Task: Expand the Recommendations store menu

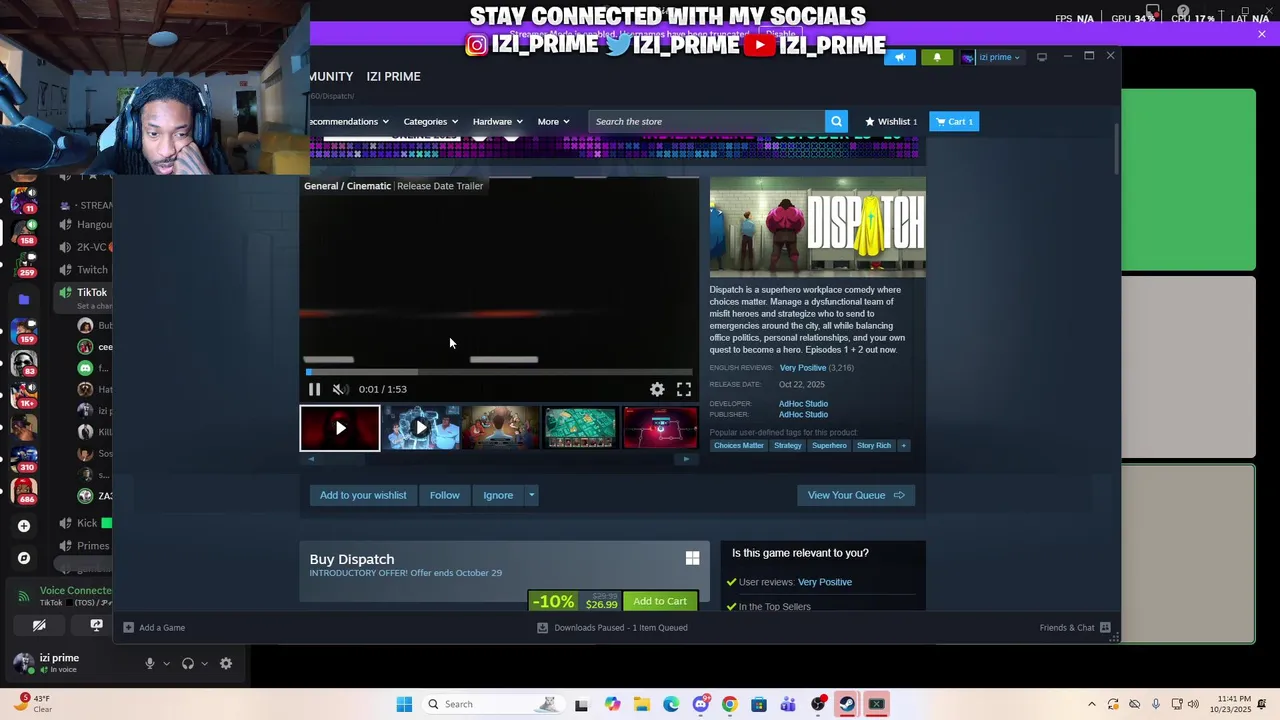Action: 349,121
